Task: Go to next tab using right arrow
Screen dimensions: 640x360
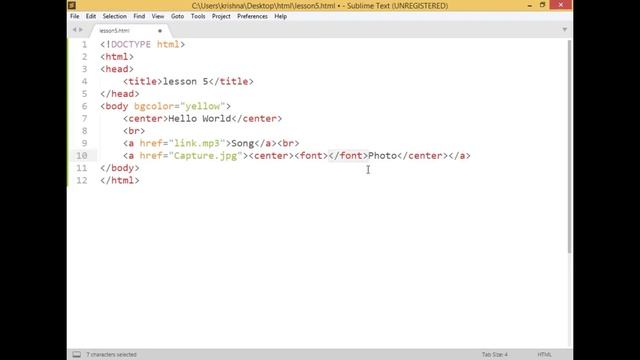Action: click(x=81, y=30)
